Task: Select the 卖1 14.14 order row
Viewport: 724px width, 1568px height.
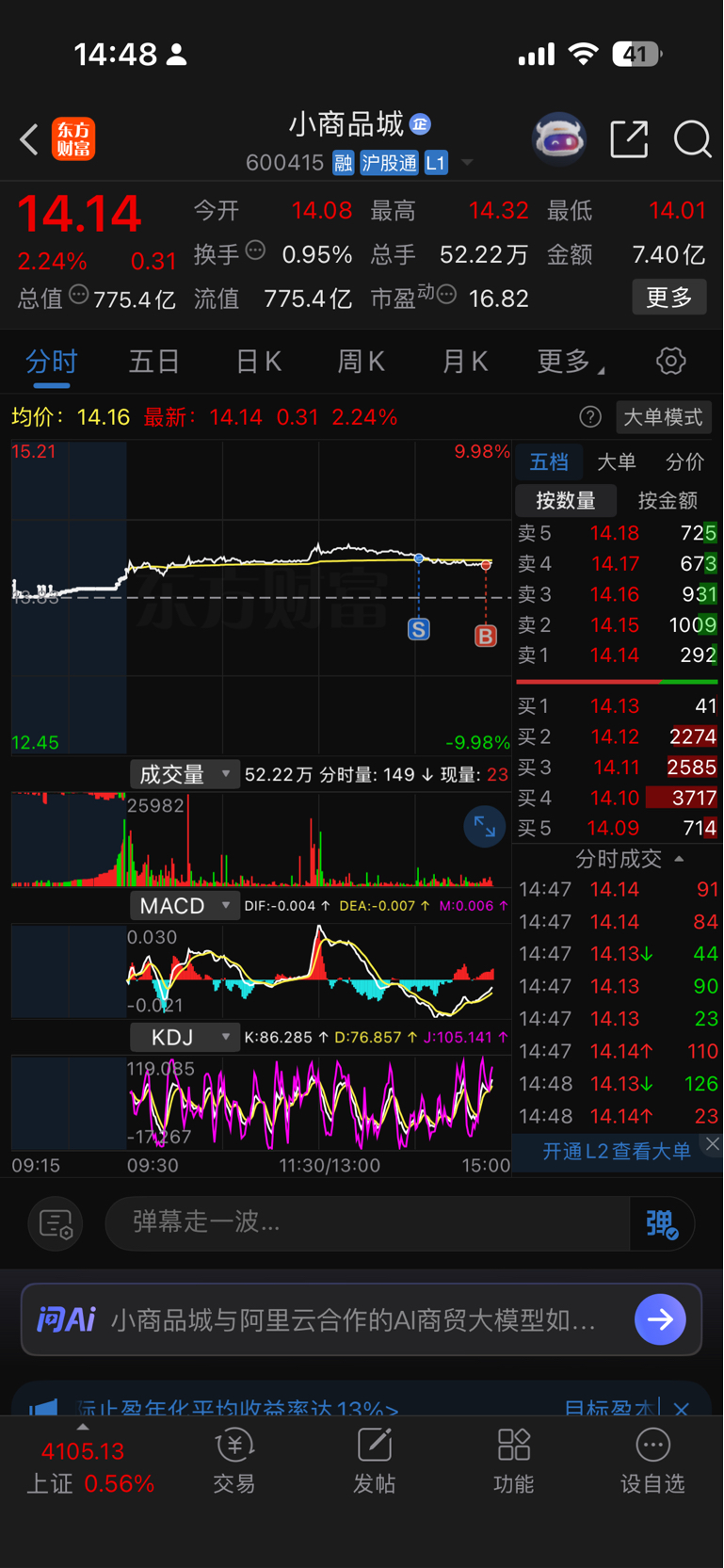Action: coord(617,655)
